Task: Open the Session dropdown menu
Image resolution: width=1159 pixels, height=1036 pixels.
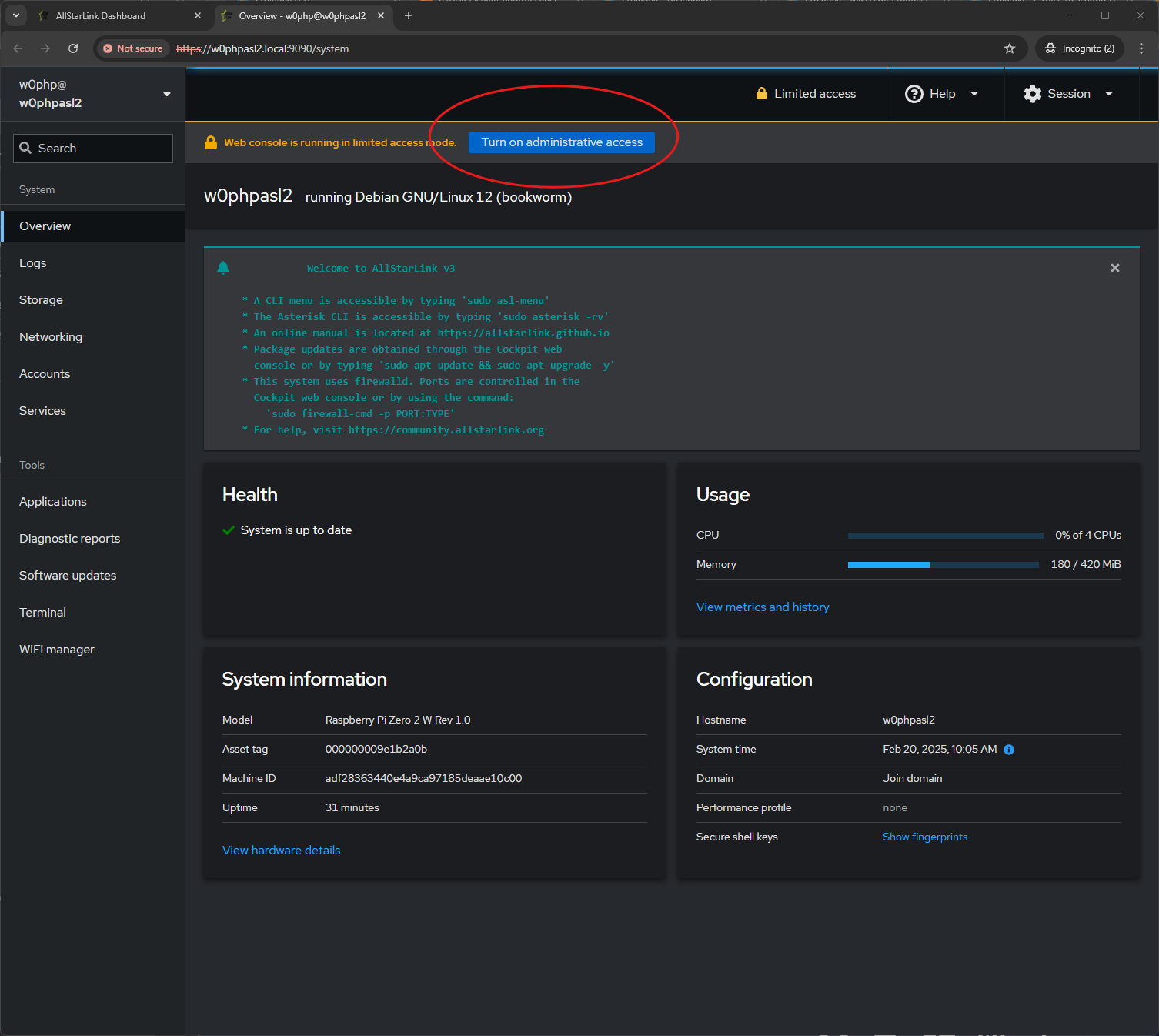Action: 1068,94
